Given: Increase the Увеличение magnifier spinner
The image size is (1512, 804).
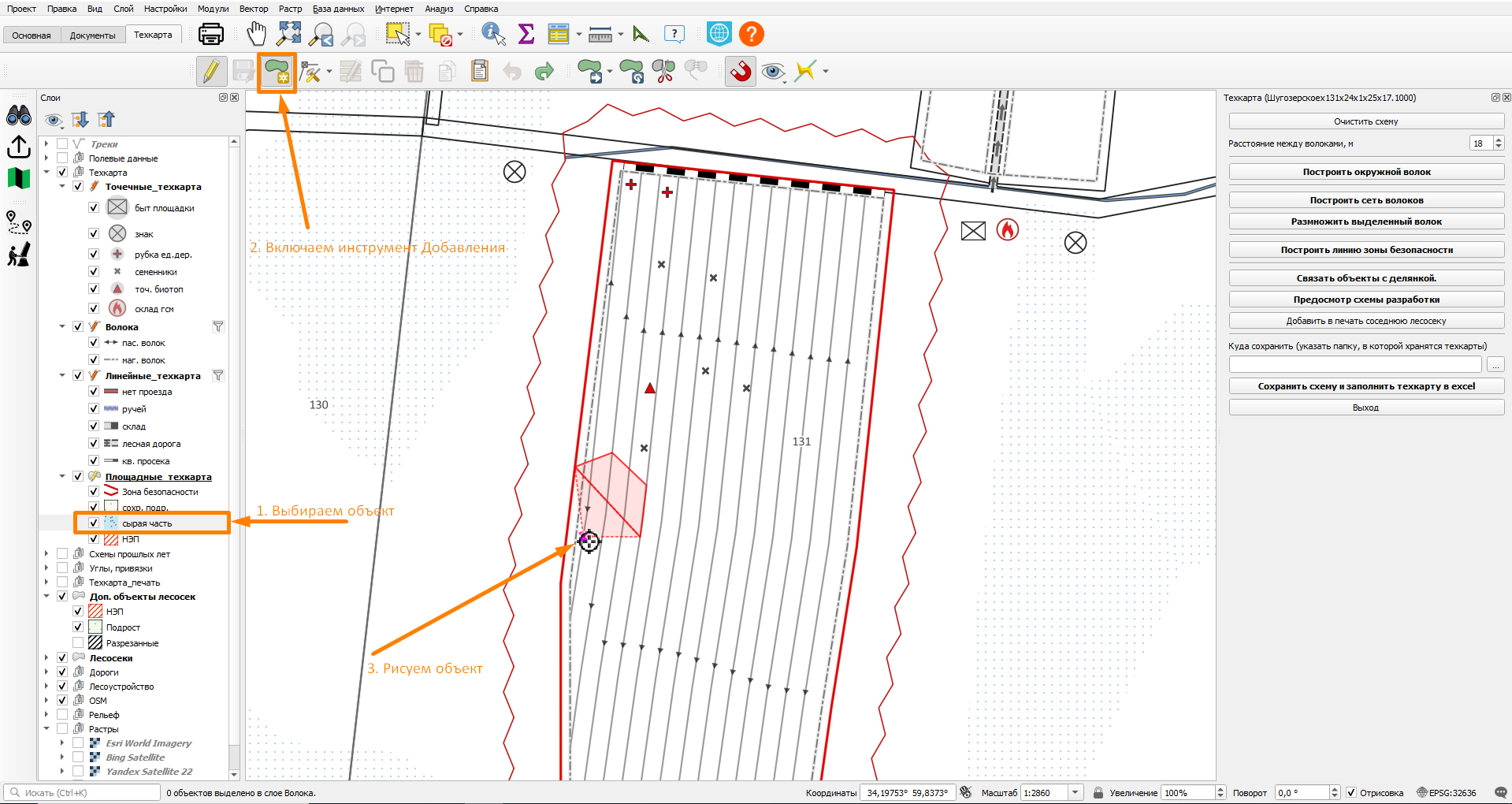Looking at the screenshot, I should tap(1220, 789).
